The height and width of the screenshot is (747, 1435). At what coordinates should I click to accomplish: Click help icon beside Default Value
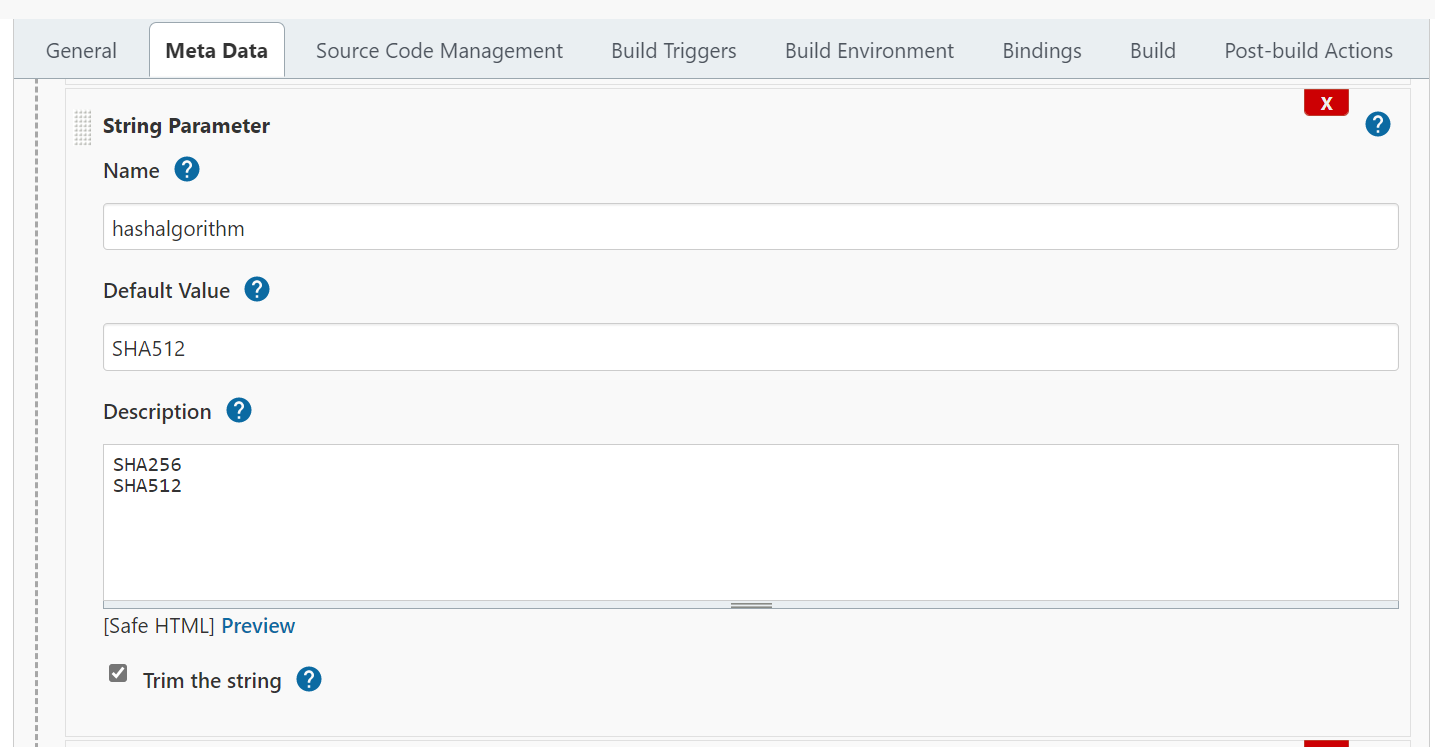[x=257, y=290]
